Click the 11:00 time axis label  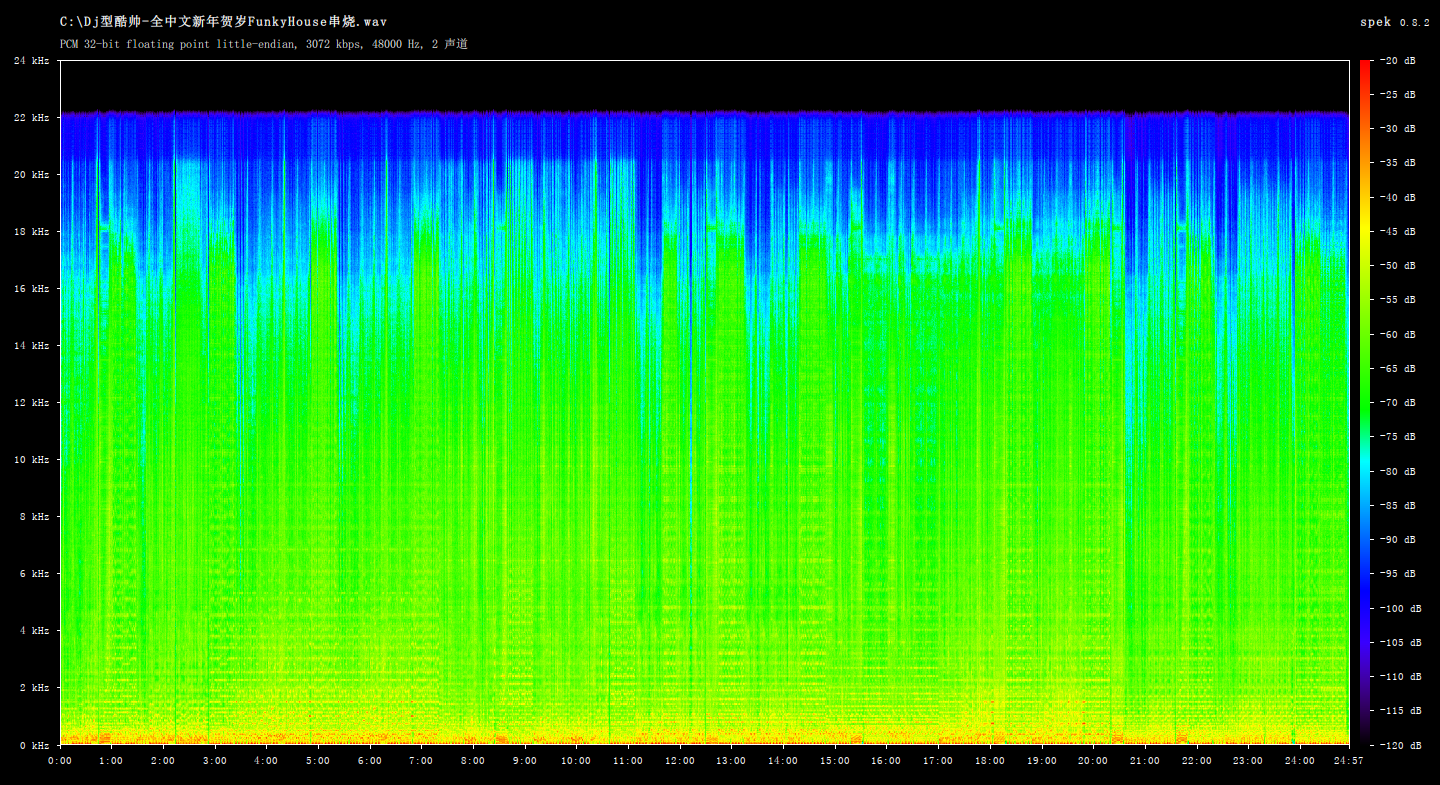(628, 761)
